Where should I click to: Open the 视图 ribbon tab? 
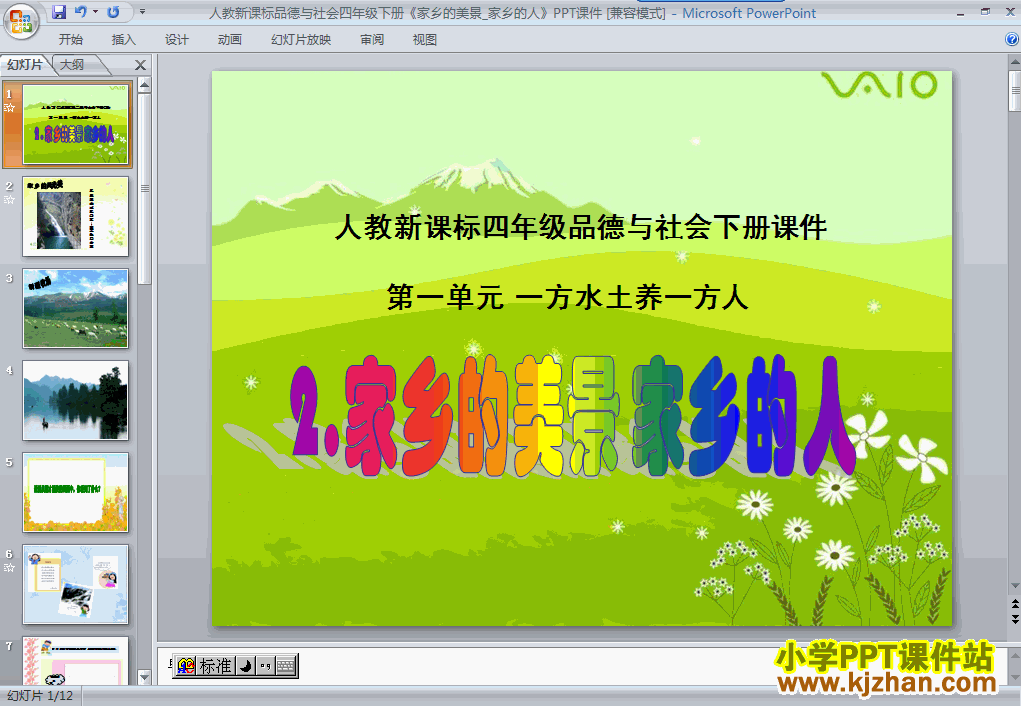click(425, 40)
